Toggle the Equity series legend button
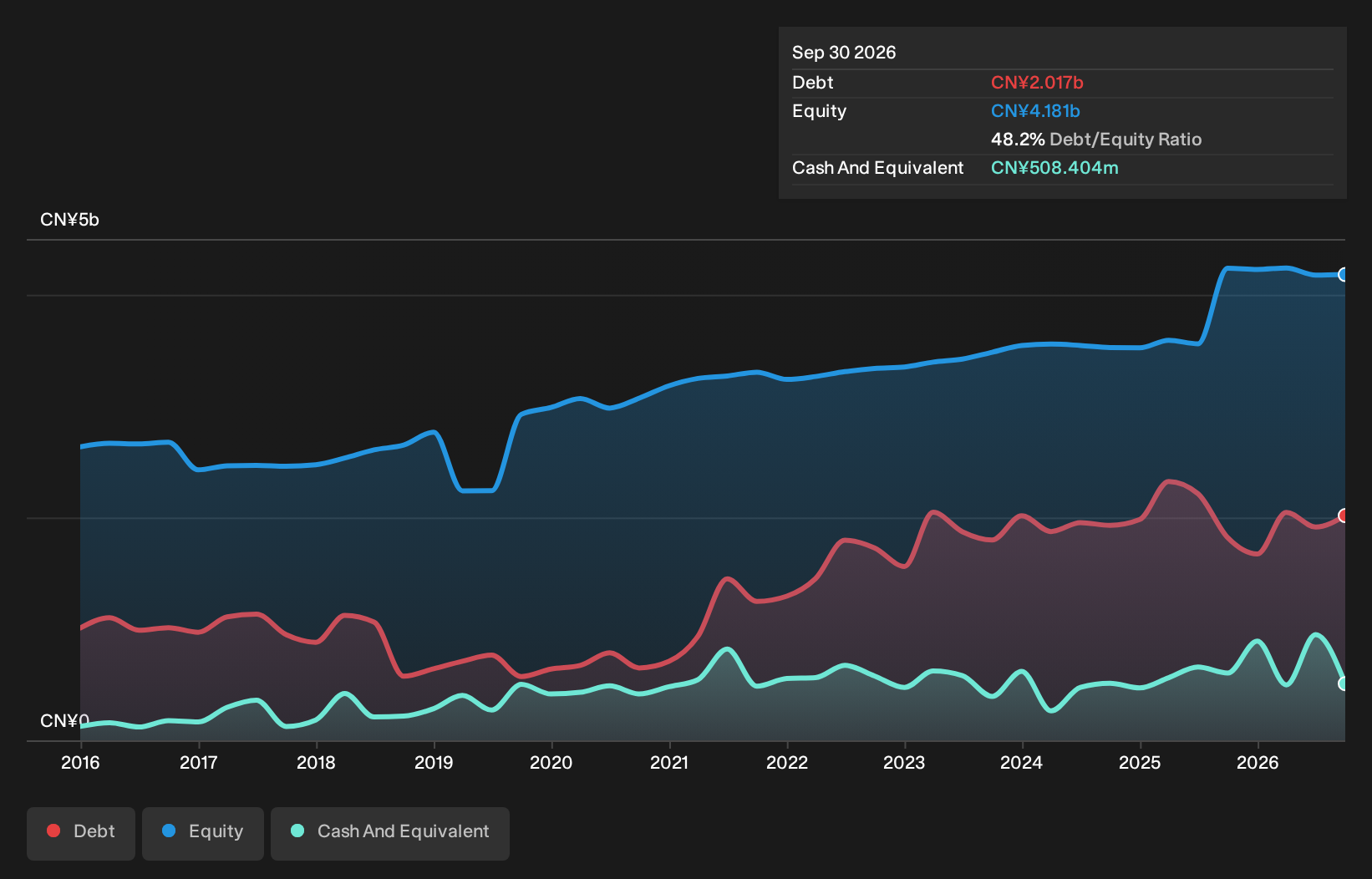Viewport: 1372px width, 879px height. click(203, 833)
